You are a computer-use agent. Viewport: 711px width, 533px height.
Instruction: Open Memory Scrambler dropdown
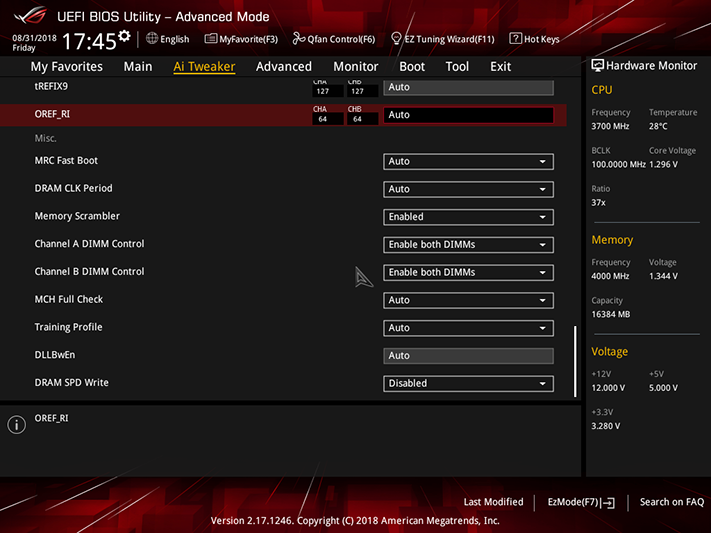click(x=468, y=217)
